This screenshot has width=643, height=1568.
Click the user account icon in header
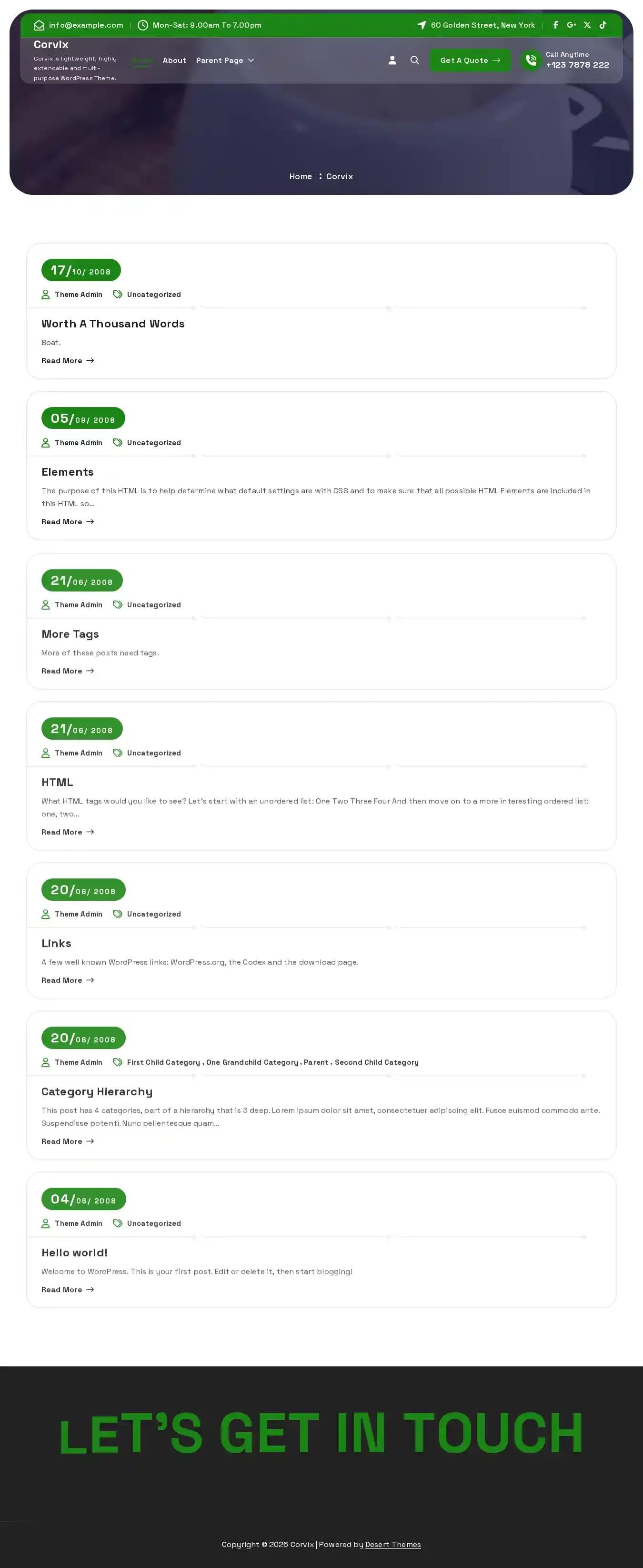point(392,60)
